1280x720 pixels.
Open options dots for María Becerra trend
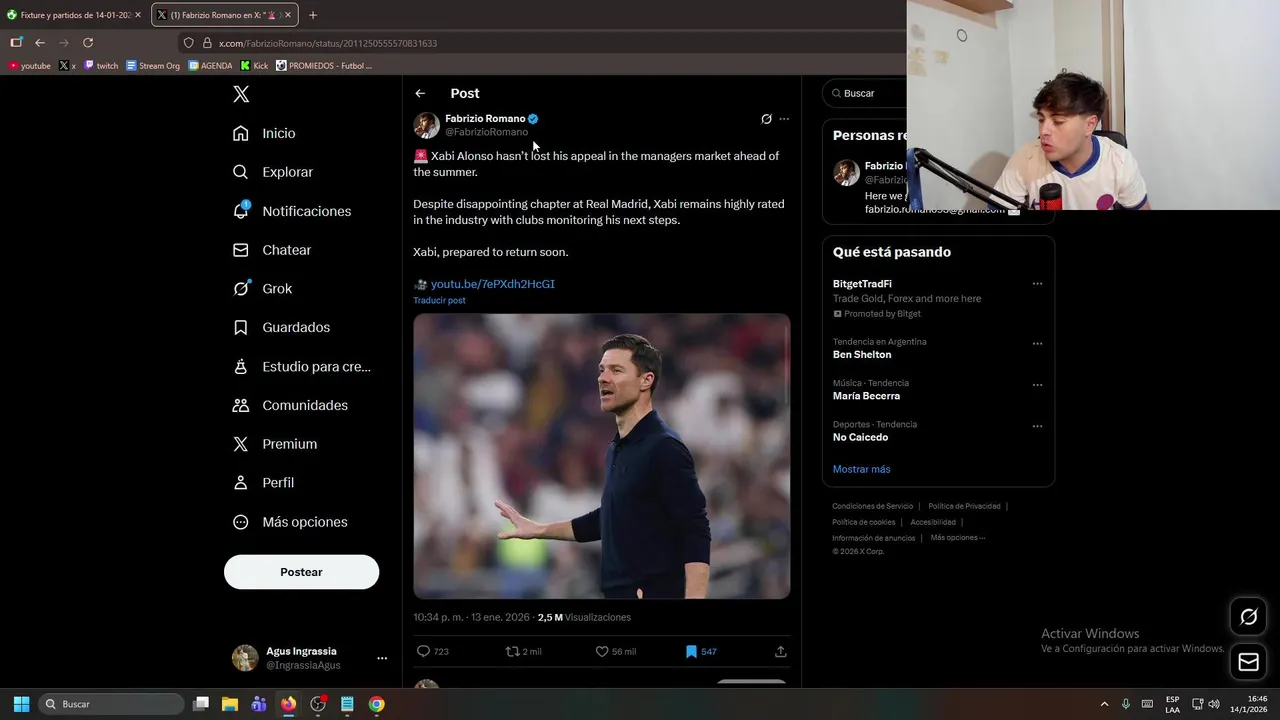[x=1037, y=385]
